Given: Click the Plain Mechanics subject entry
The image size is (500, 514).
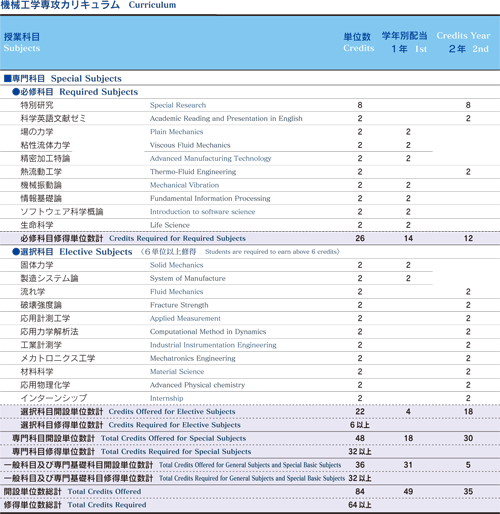Looking at the screenshot, I should 176,132.
